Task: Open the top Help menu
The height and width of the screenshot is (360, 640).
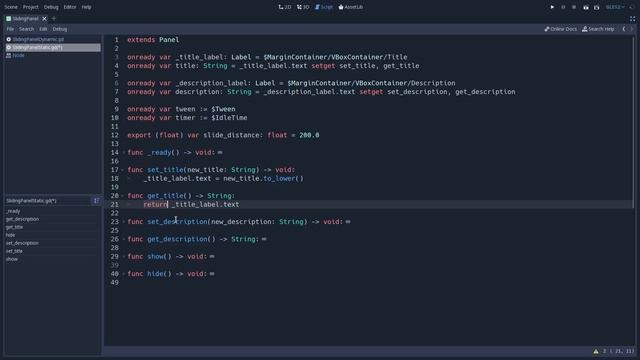Action: (87, 7)
